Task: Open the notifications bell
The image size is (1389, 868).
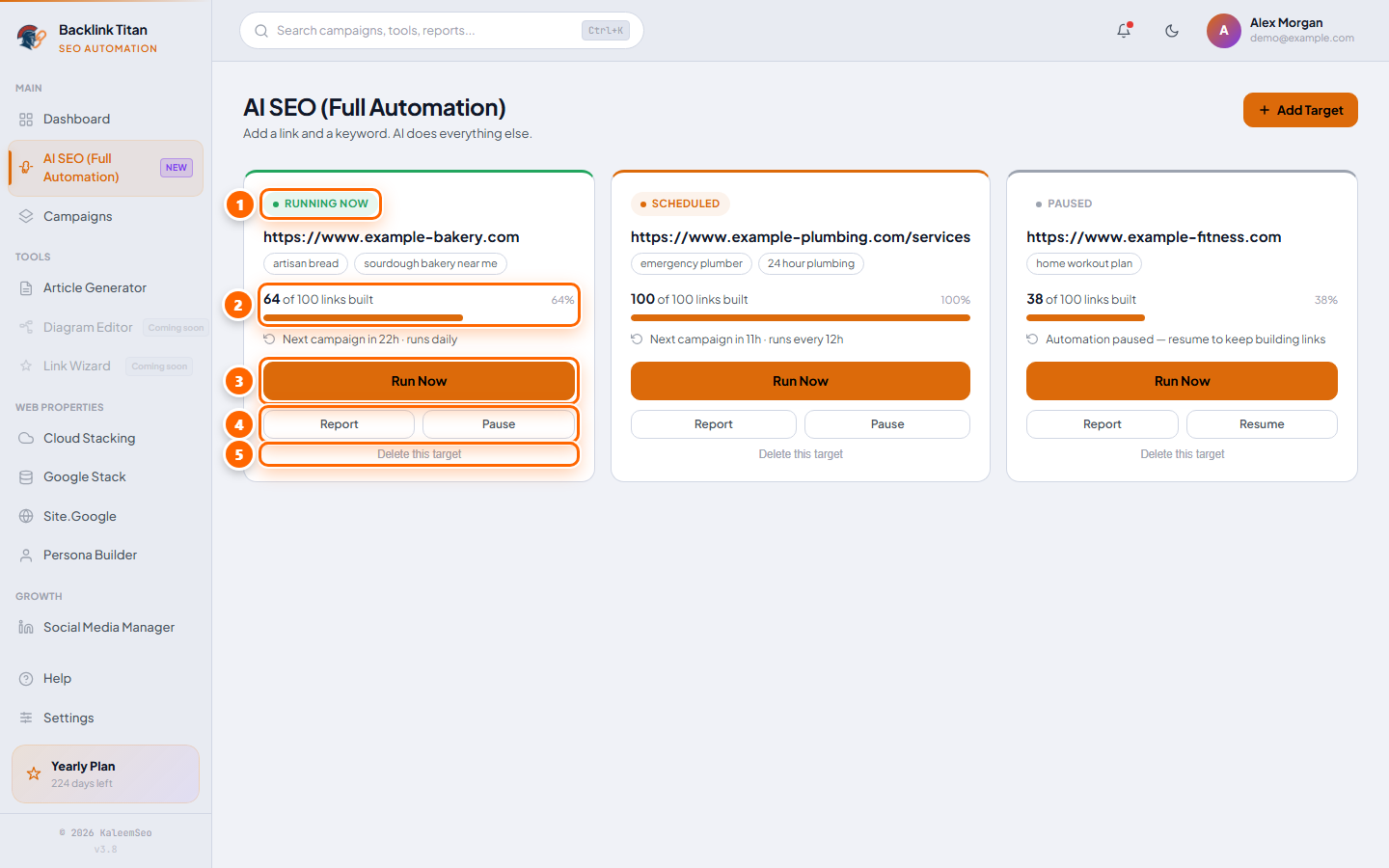Action: pyautogui.click(x=1124, y=31)
